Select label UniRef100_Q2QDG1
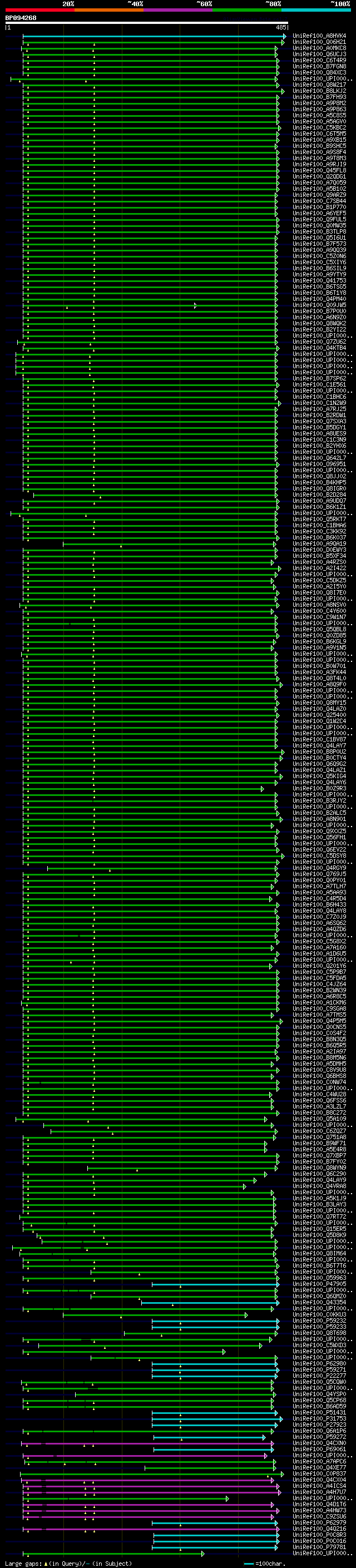The height and width of the screenshot is (1568, 356). pos(319,176)
